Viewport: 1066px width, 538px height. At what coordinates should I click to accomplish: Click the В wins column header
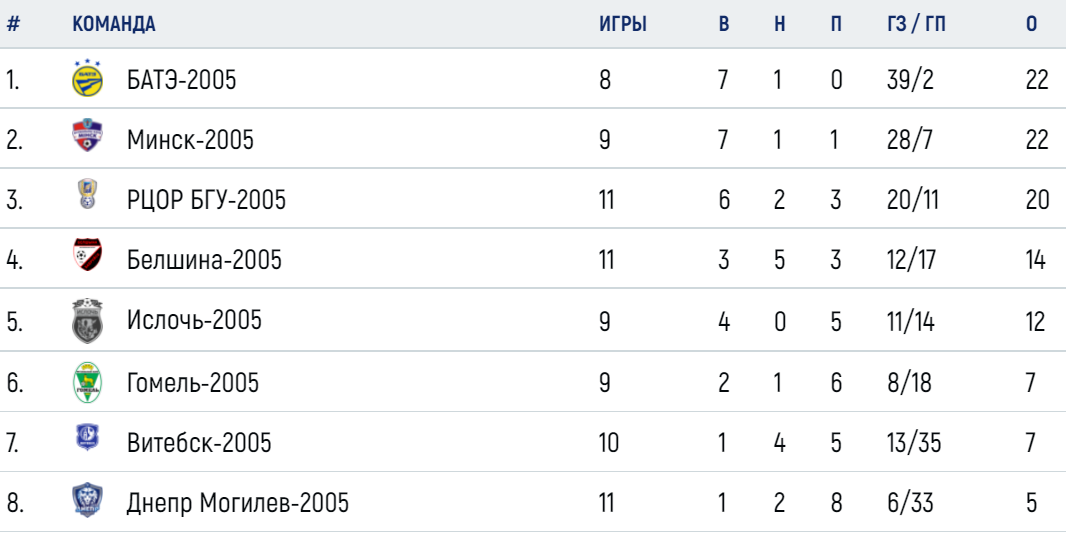[723, 24]
